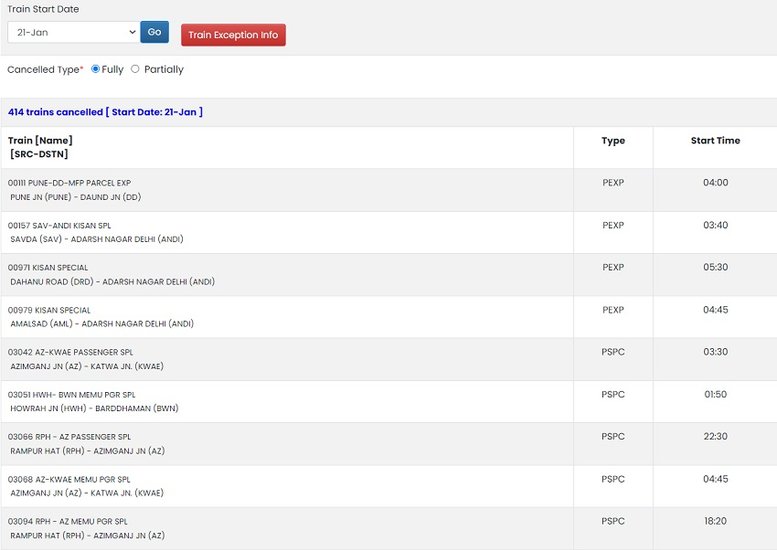Select train 03068 AZ-KWAE MEMU PGR SPL
Viewport: 777px width, 550px height.
tap(69, 480)
